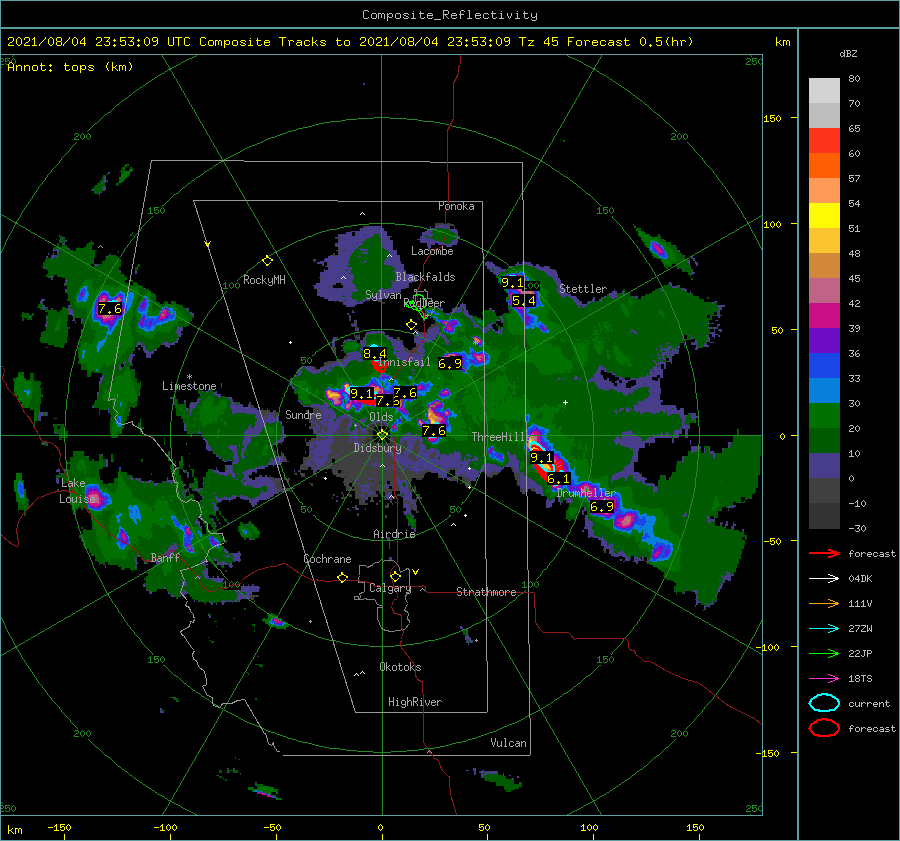Select the magenta 18TS track arrow
This screenshot has width=900, height=841.
tap(824, 679)
